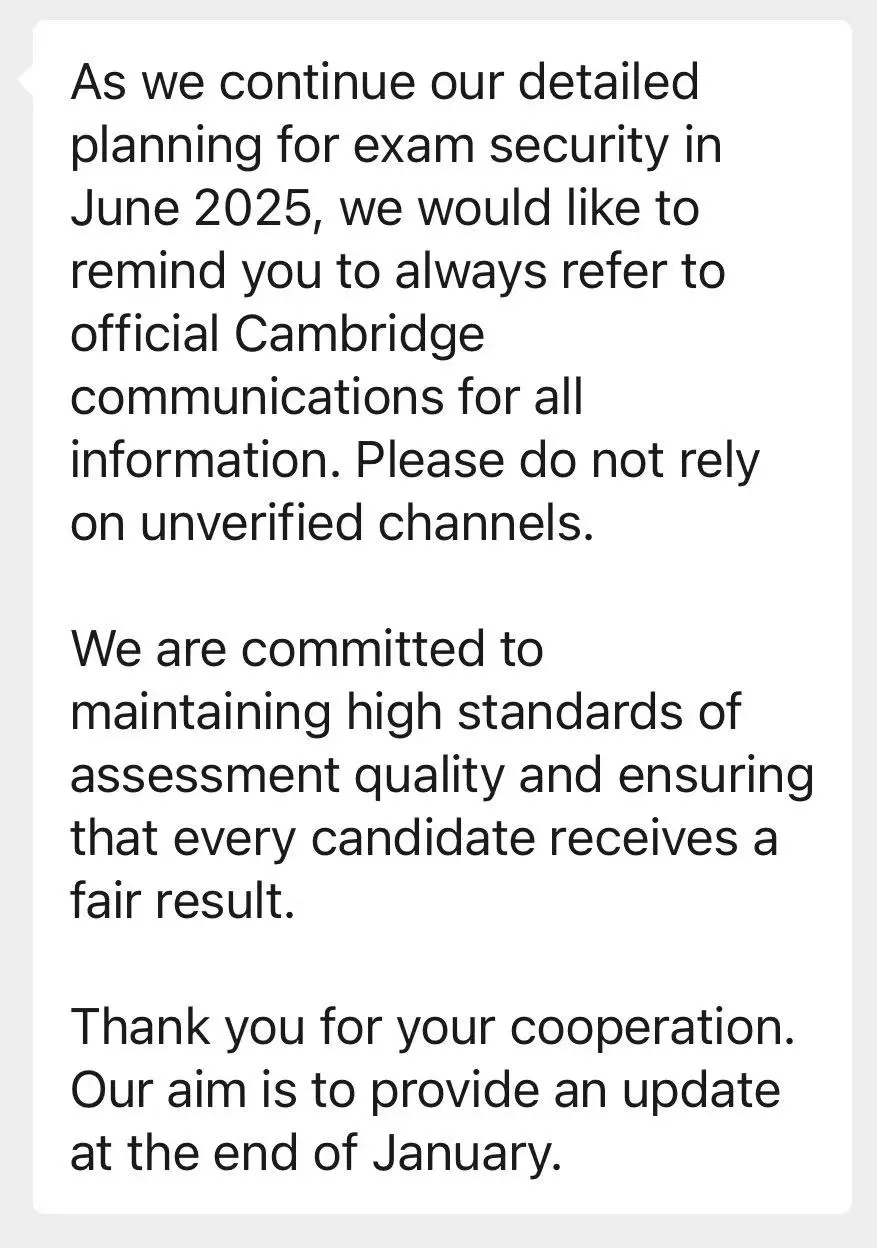Tap the word 'maintaining'
877x1248 pixels.
[200, 714]
